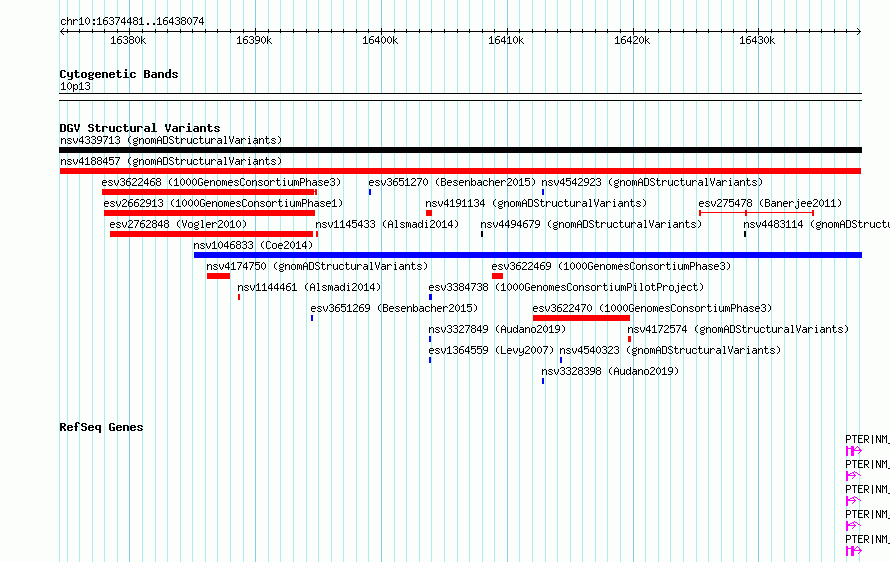
Task: Click esv3384738 1000GenomesConsortiumPilotProject label
Action: [566, 287]
